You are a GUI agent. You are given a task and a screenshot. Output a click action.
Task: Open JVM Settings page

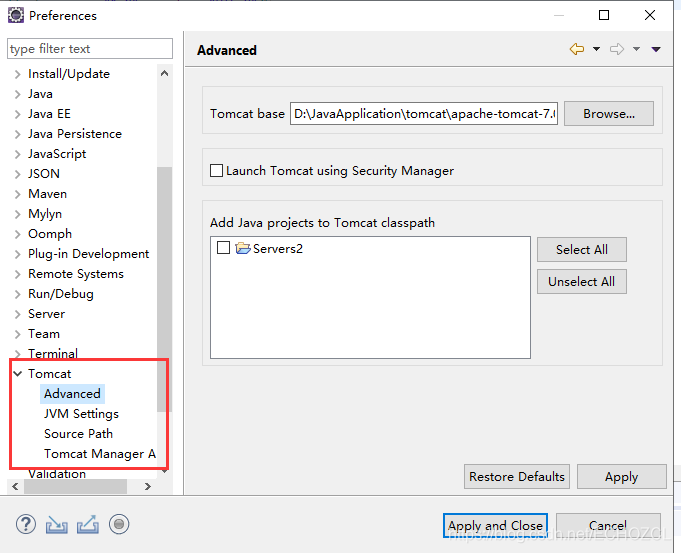(x=81, y=414)
